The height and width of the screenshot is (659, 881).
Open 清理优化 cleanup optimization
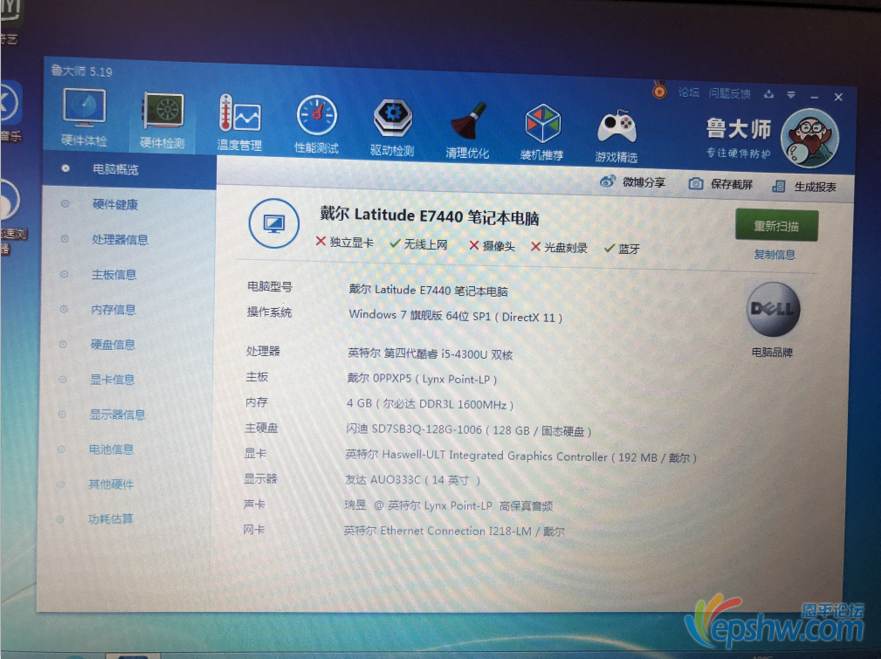pyautogui.click(x=467, y=129)
